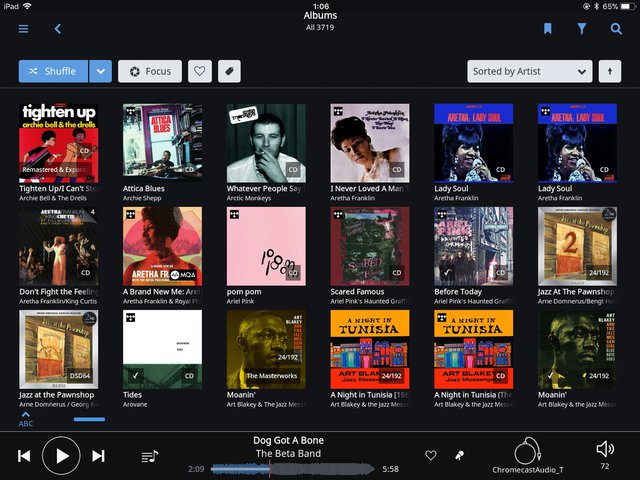640x480 pixels.
Task: Toggle the favorites heart filter next to Focus
Action: pyautogui.click(x=199, y=71)
